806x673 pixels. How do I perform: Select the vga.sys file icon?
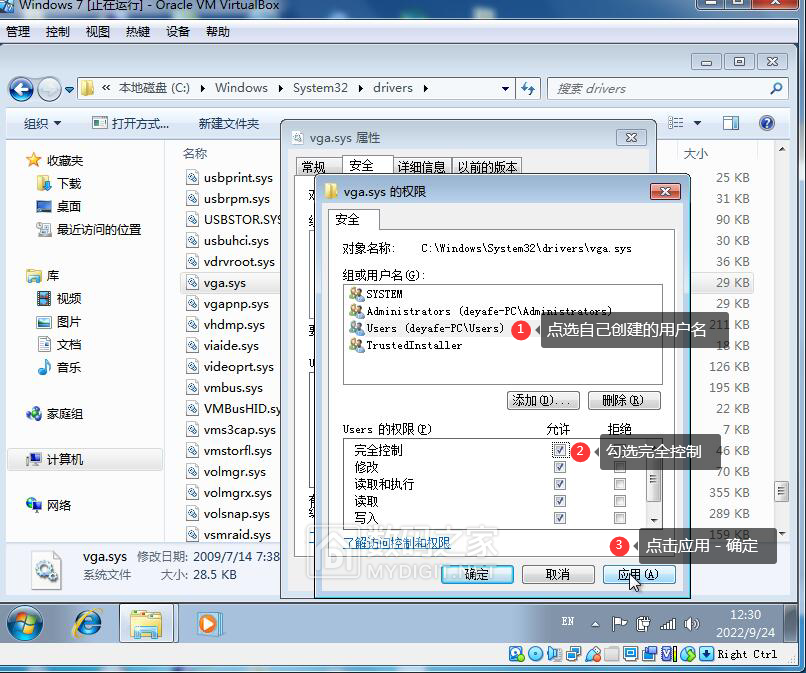(193, 283)
